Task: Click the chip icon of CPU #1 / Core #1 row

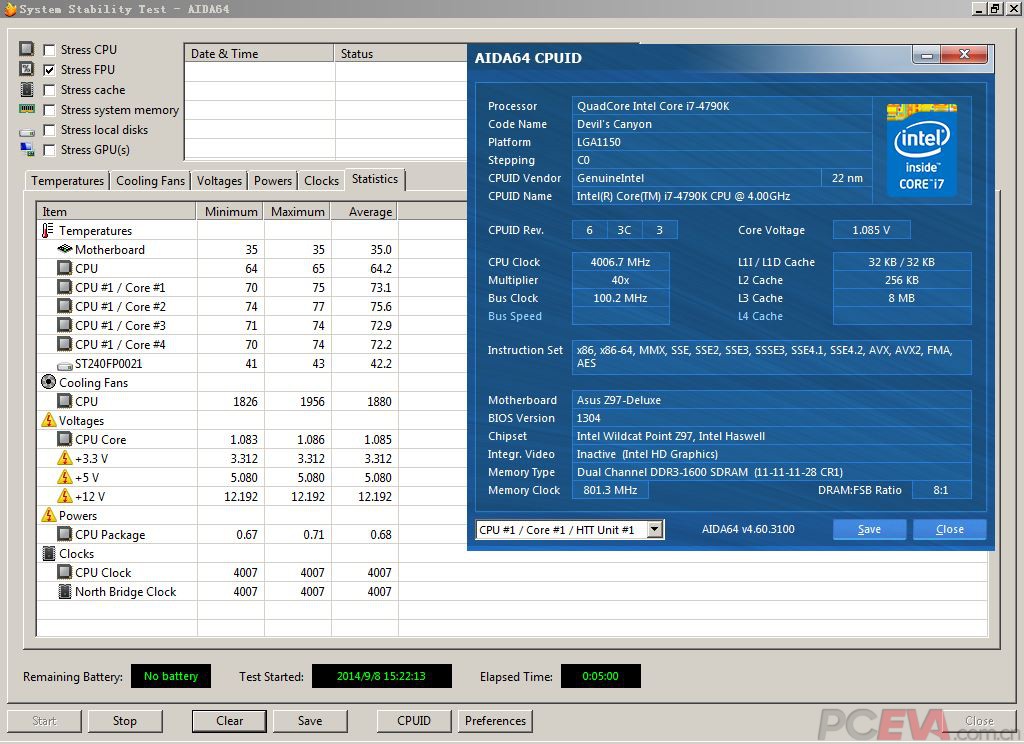Action: coord(65,287)
